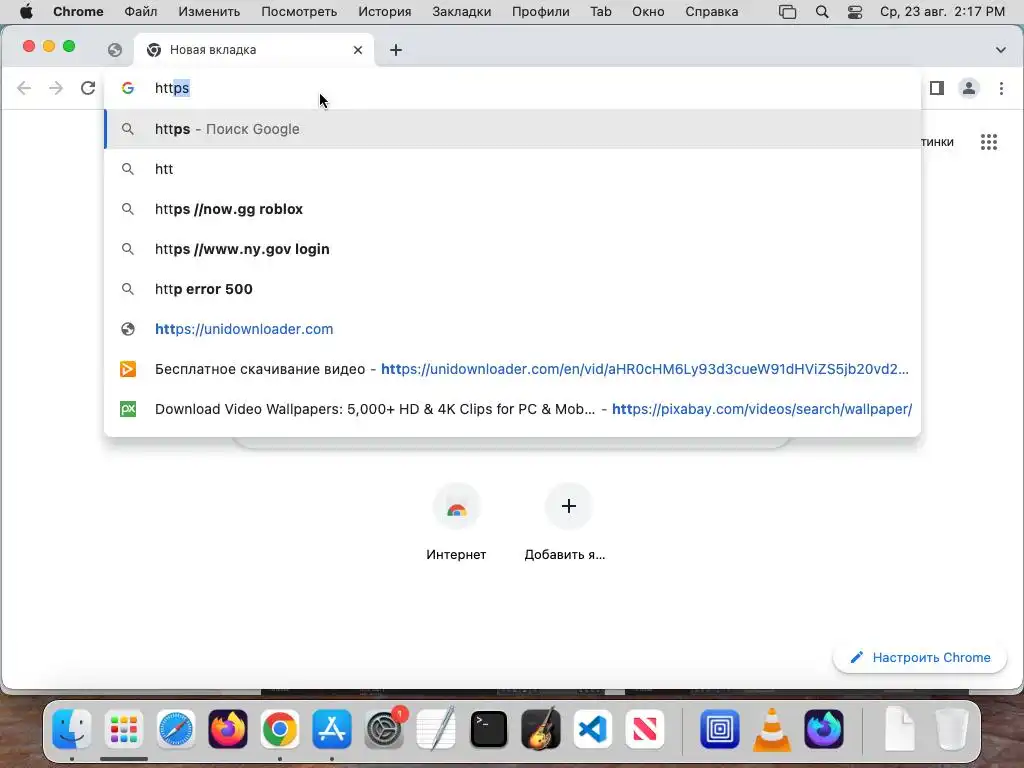This screenshot has width=1024, height=768.
Task: Open Terminal from the dock
Action: click(488, 729)
